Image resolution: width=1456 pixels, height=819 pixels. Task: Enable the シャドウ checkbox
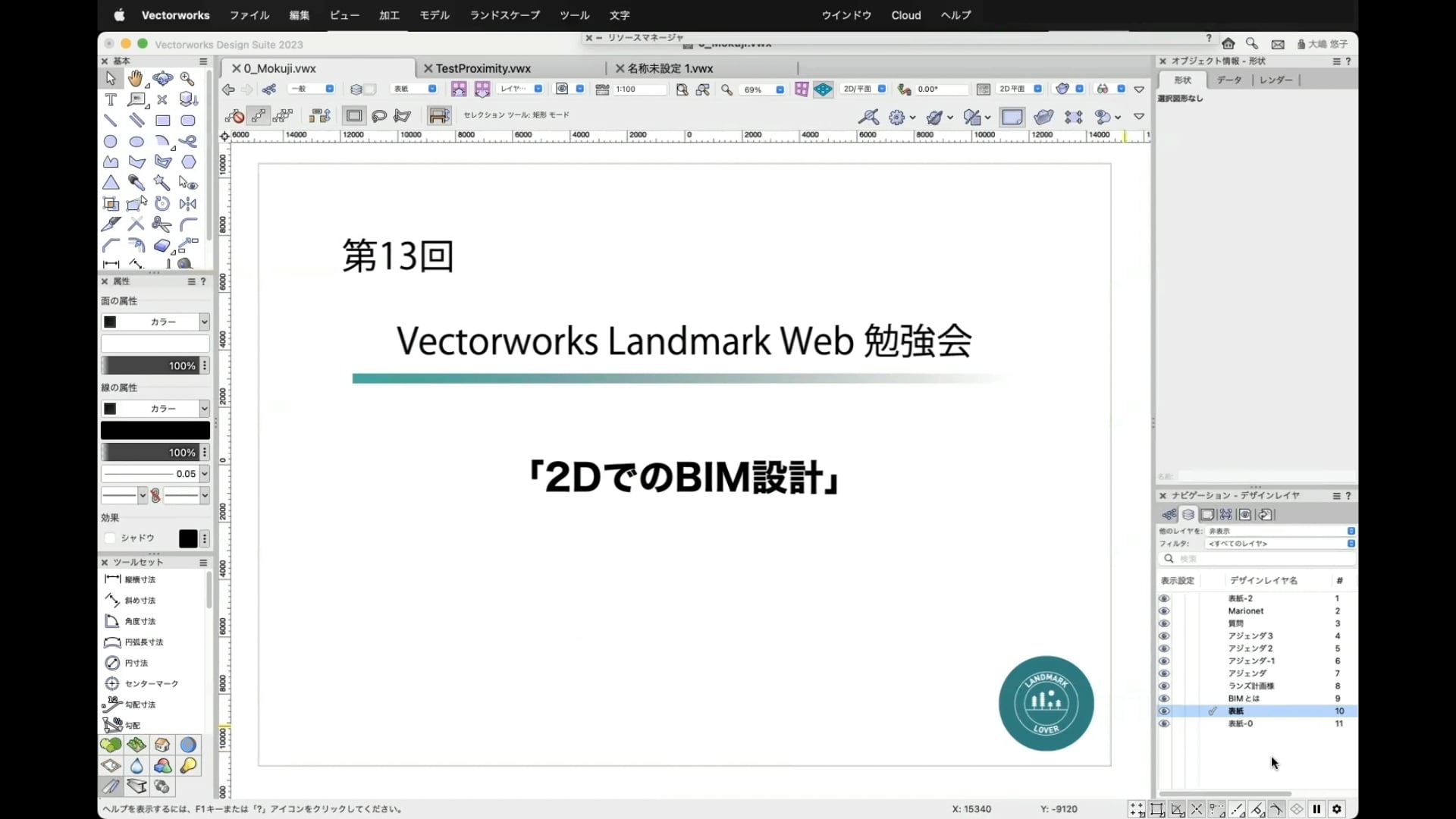coord(111,538)
